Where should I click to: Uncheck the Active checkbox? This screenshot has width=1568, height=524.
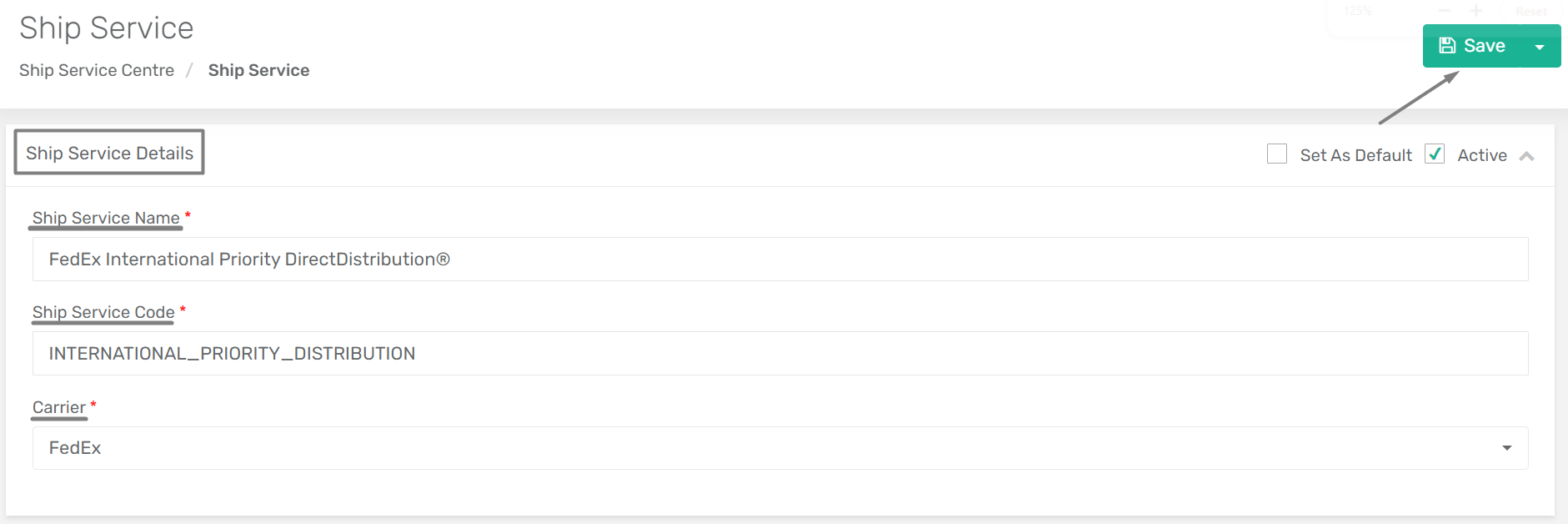pyautogui.click(x=1434, y=154)
